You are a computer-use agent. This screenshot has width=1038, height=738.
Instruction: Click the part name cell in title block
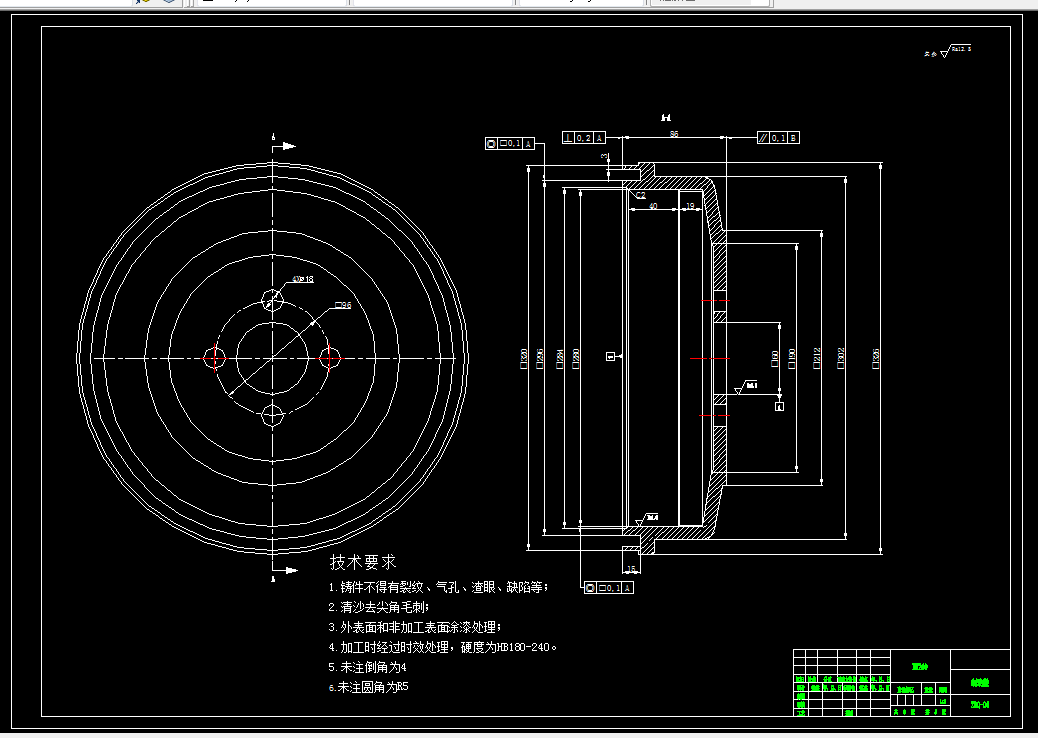click(x=980, y=682)
